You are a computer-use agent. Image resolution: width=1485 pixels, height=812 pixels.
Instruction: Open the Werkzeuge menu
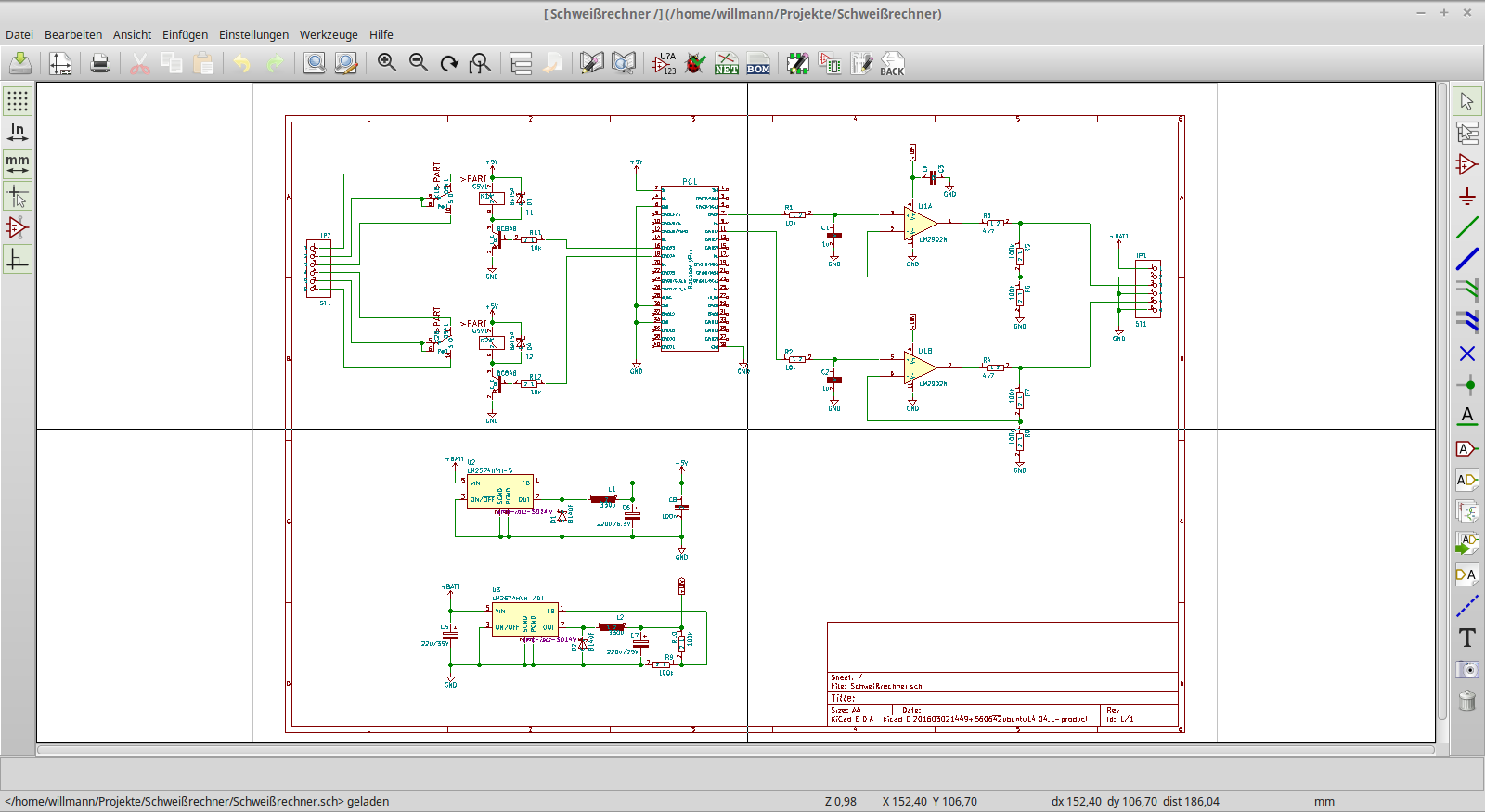pyautogui.click(x=329, y=34)
